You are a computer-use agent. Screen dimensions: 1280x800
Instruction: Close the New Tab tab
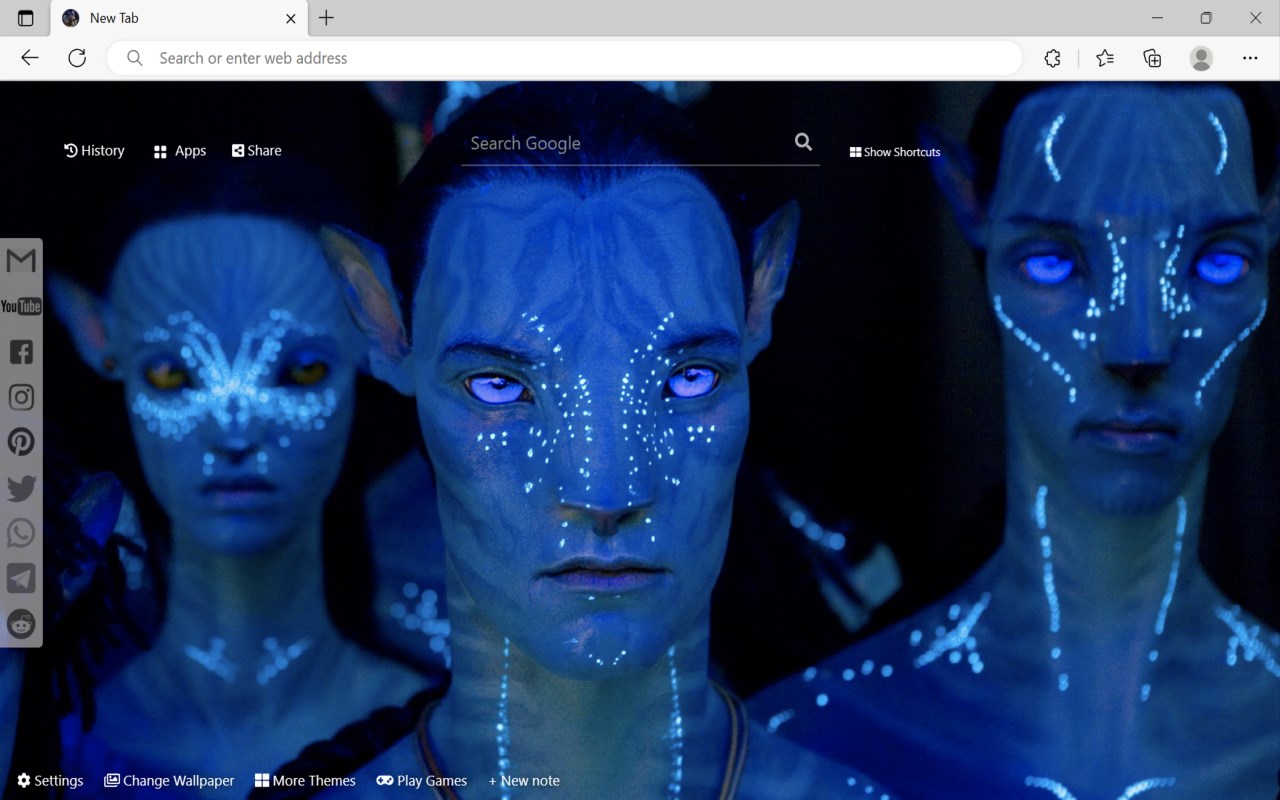point(291,18)
